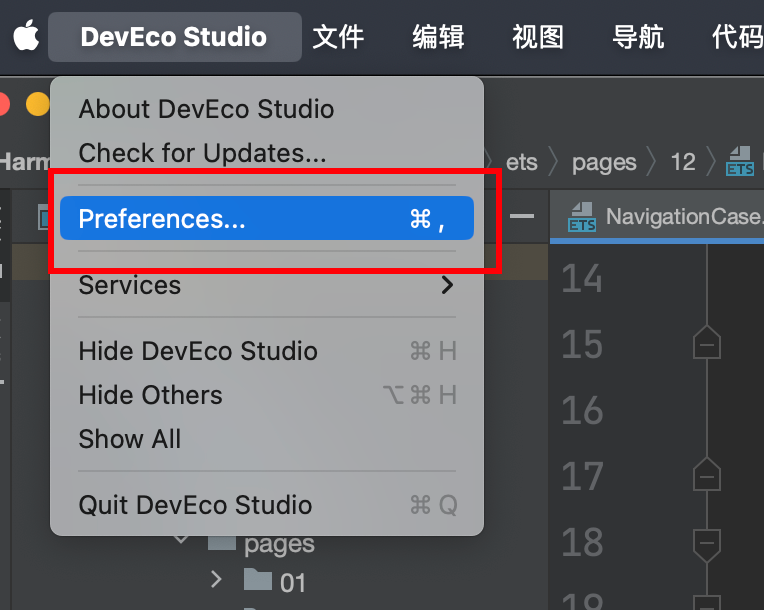764x610 pixels.
Task: Open the Apple menu
Action: pyautogui.click(x=26, y=35)
